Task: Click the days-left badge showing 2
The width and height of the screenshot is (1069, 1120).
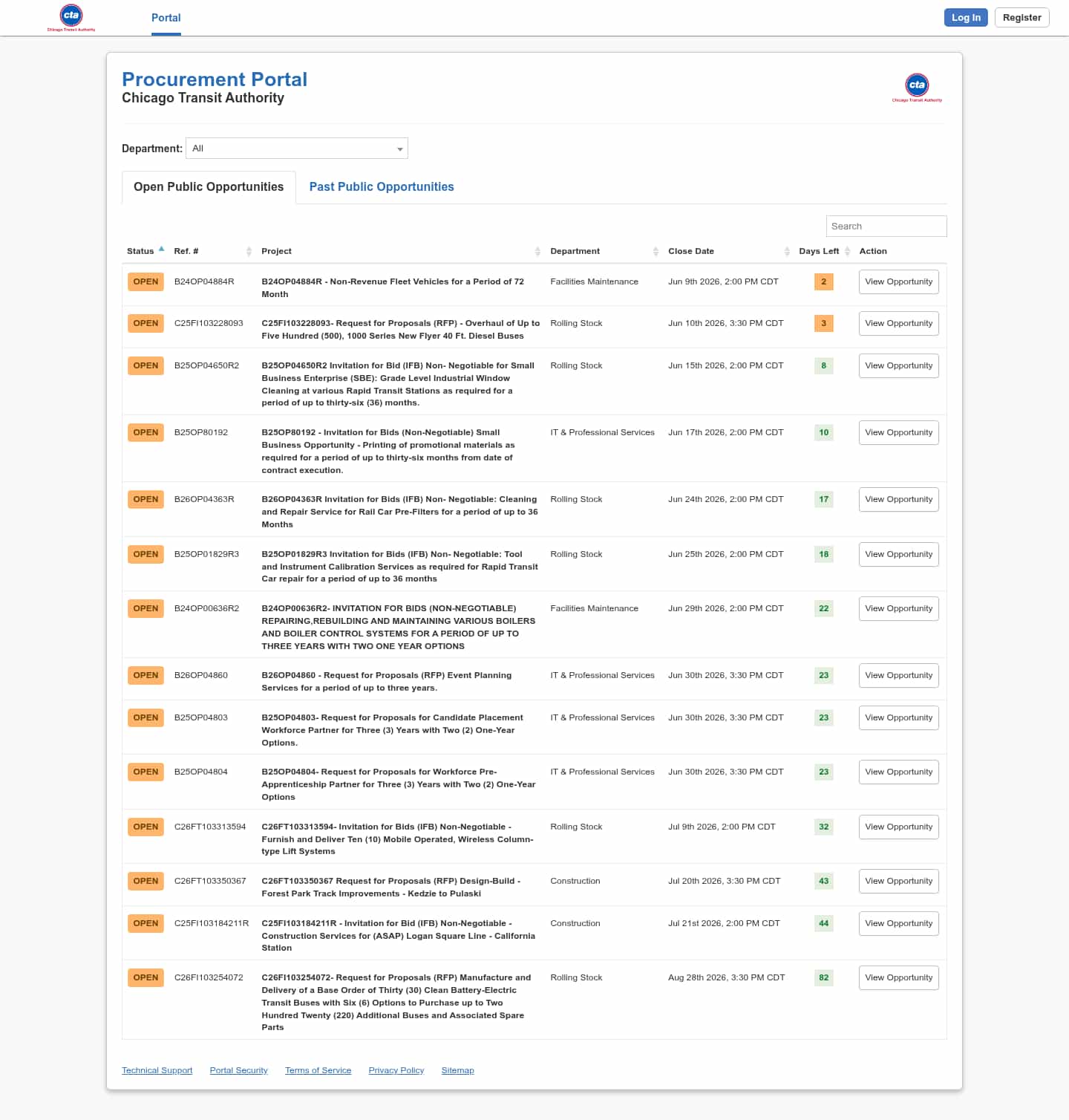Action: click(823, 282)
